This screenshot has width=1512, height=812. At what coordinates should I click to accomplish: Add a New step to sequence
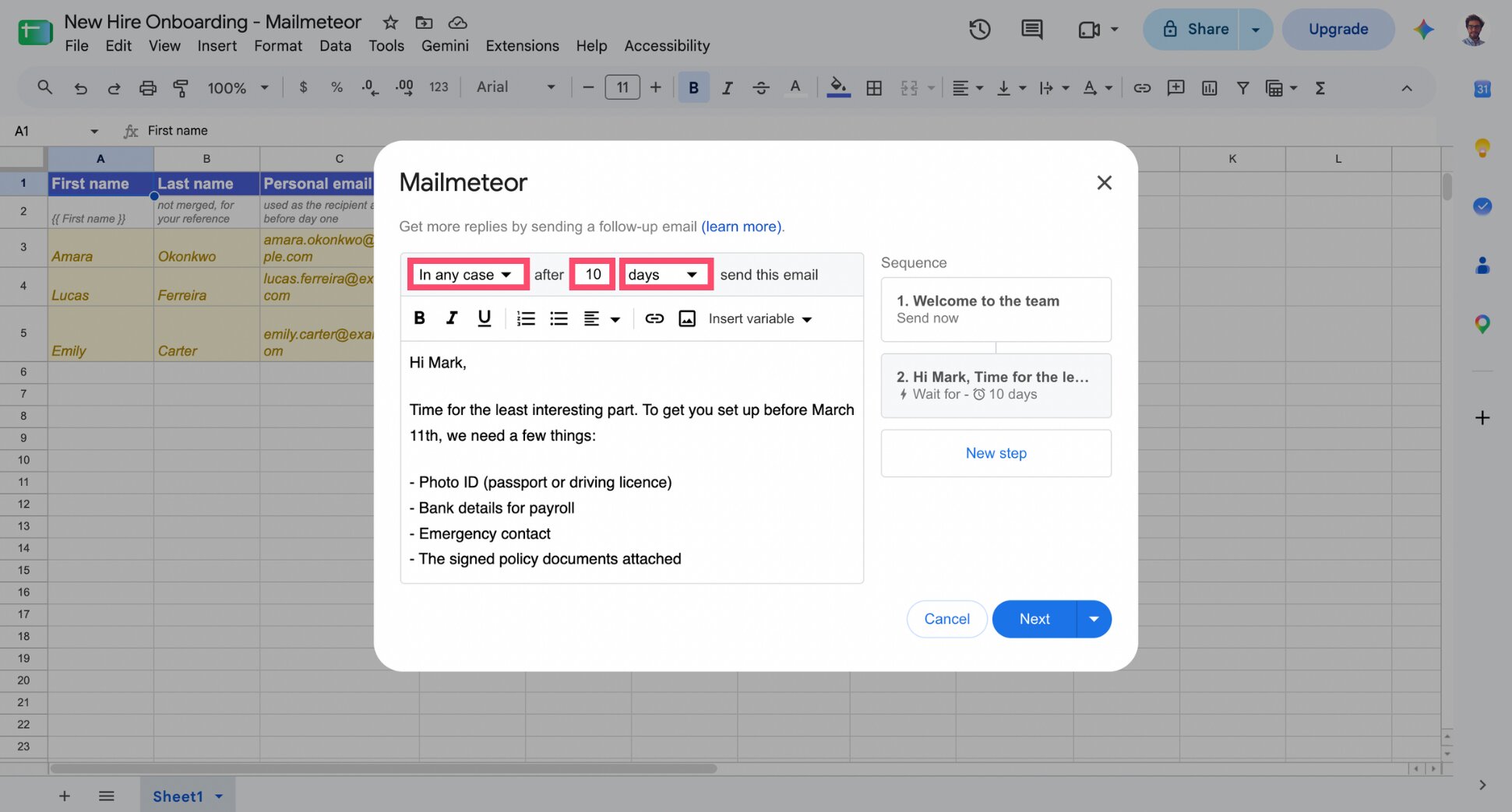996,453
